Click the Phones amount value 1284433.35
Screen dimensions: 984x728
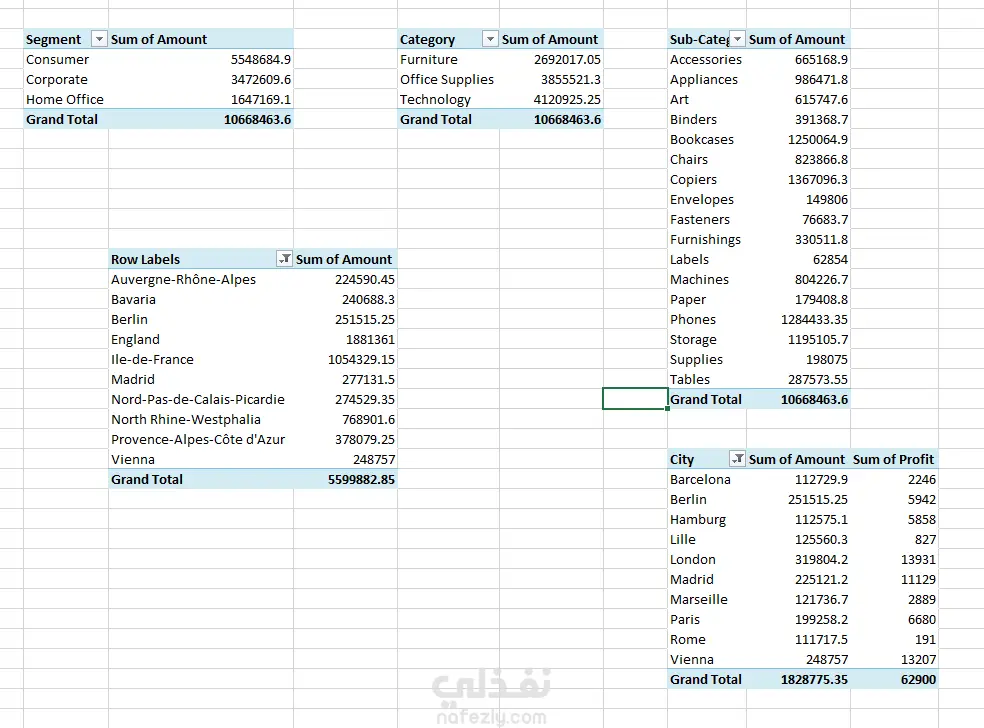point(814,319)
